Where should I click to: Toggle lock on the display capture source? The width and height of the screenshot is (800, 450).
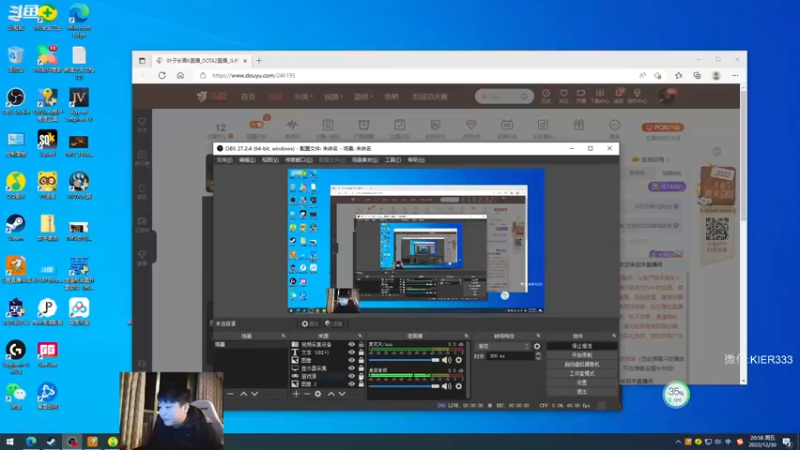361,368
